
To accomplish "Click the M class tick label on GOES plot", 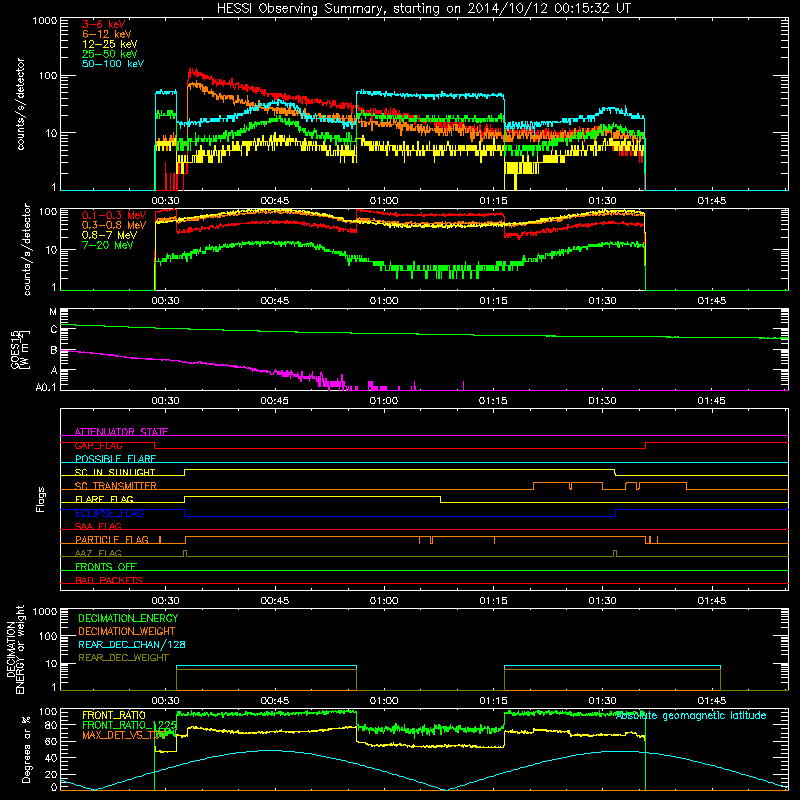I will click(x=53, y=312).
